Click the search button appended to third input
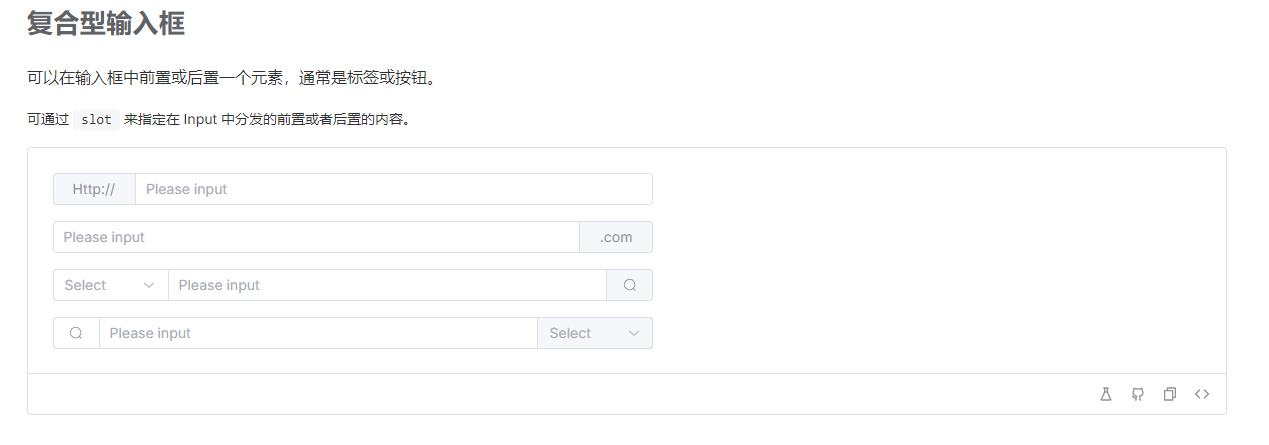The width and height of the screenshot is (1269, 445). [x=629, y=285]
